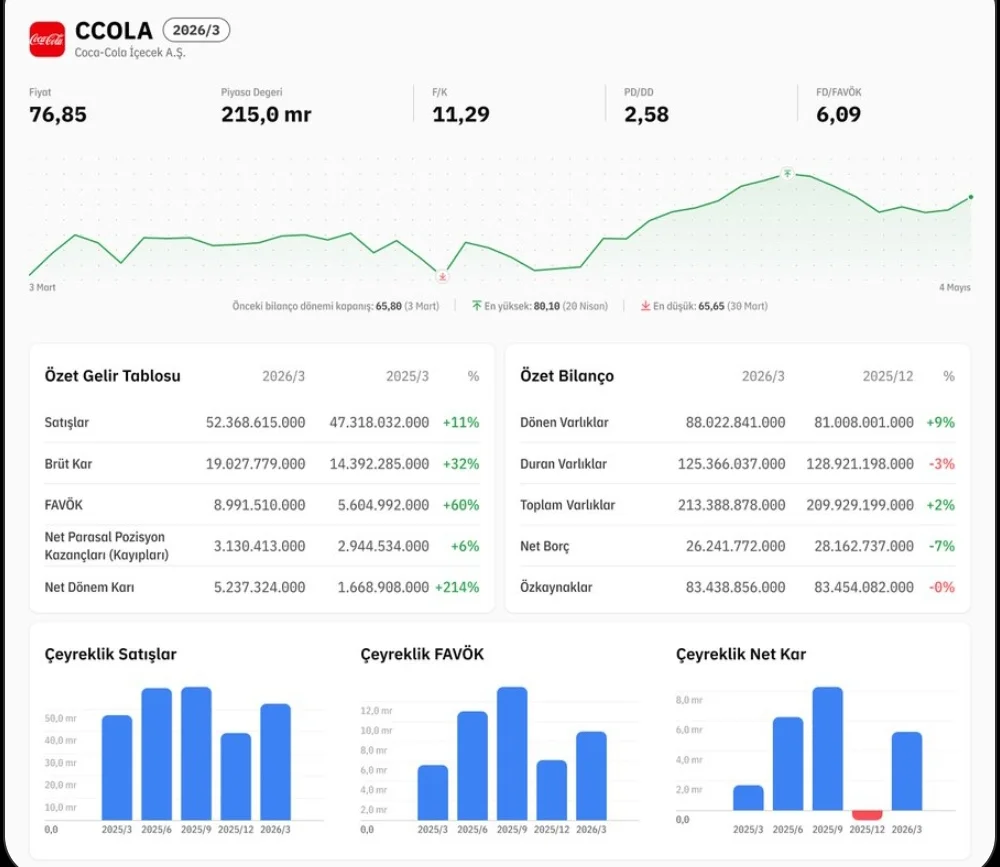The height and width of the screenshot is (867, 1000).
Task: Click the red down-arrow icon beside En düşük
Action: (645, 306)
